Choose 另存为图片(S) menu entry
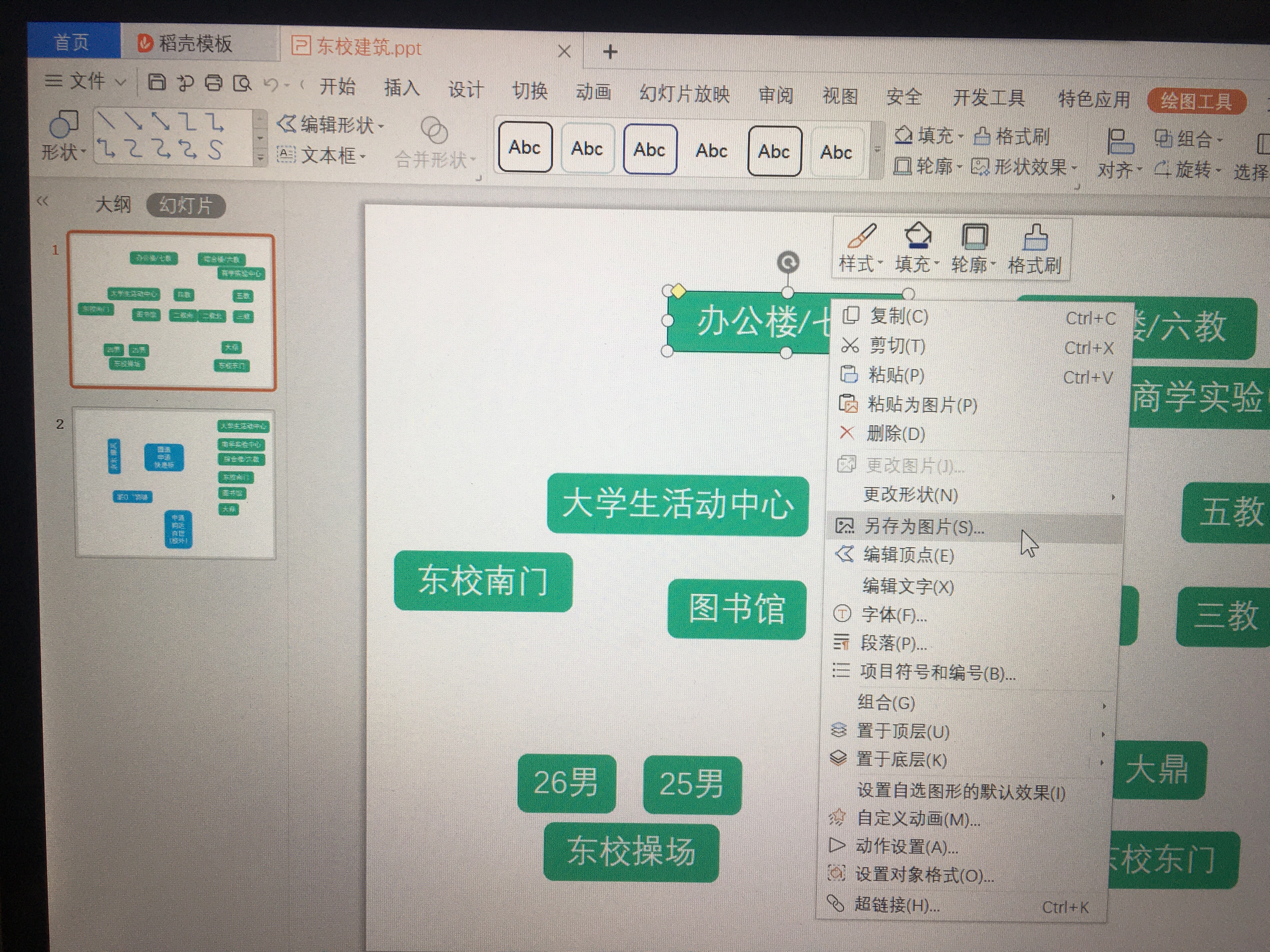1270x952 pixels. (974, 527)
